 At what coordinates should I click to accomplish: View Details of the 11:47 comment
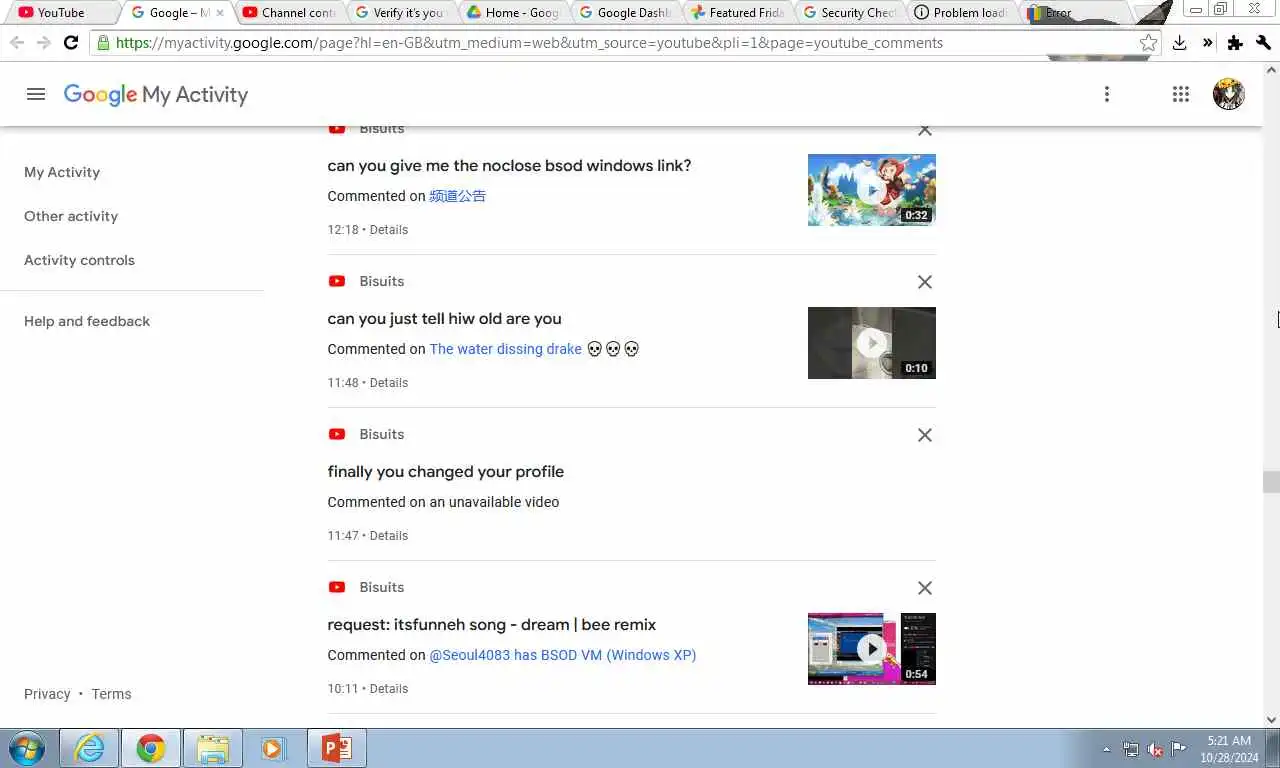389,536
